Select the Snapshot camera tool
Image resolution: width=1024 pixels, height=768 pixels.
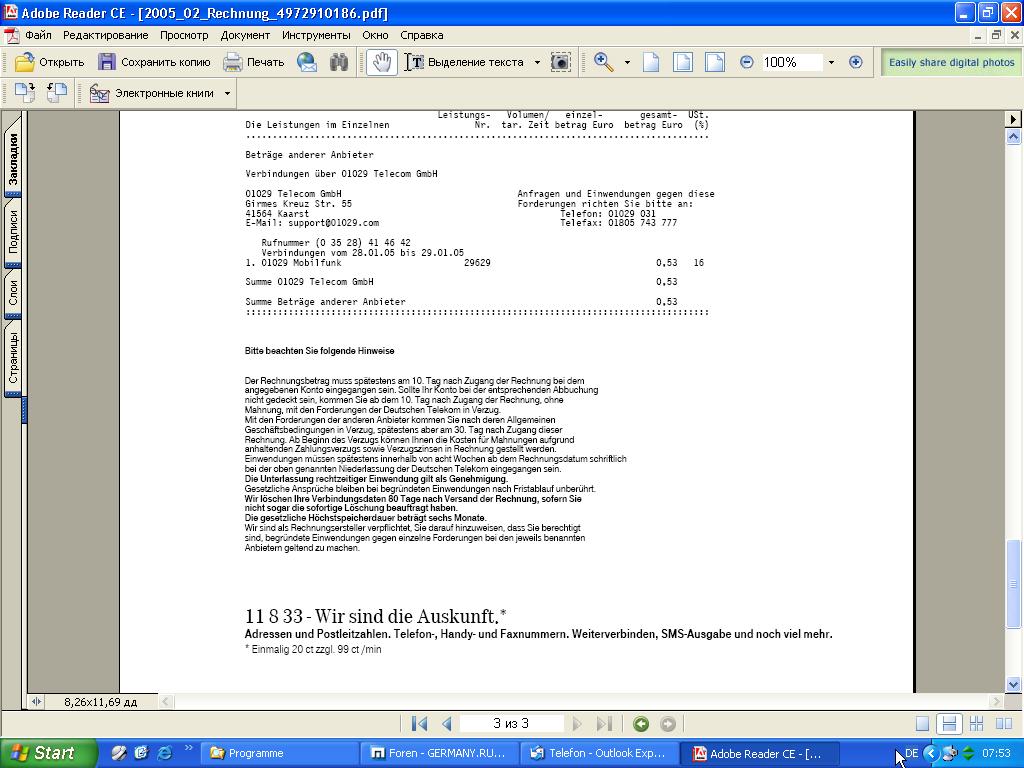(x=560, y=62)
